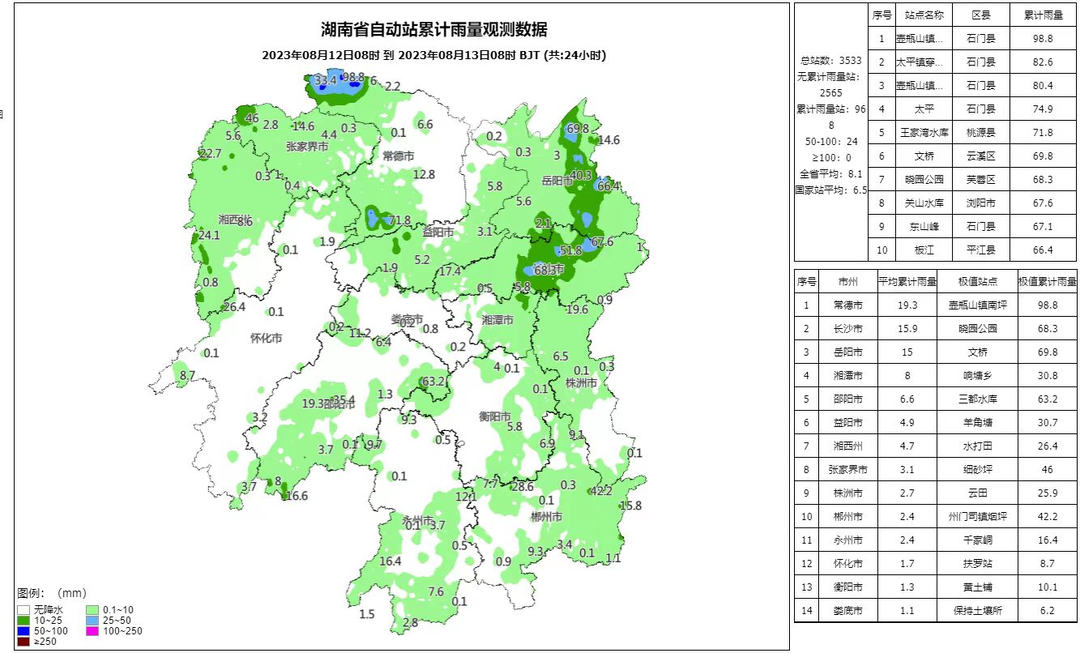Image resolution: width=1080 pixels, height=653 pixels.
Task: Select the white 无降水 legend swatch
Action: 24,609
